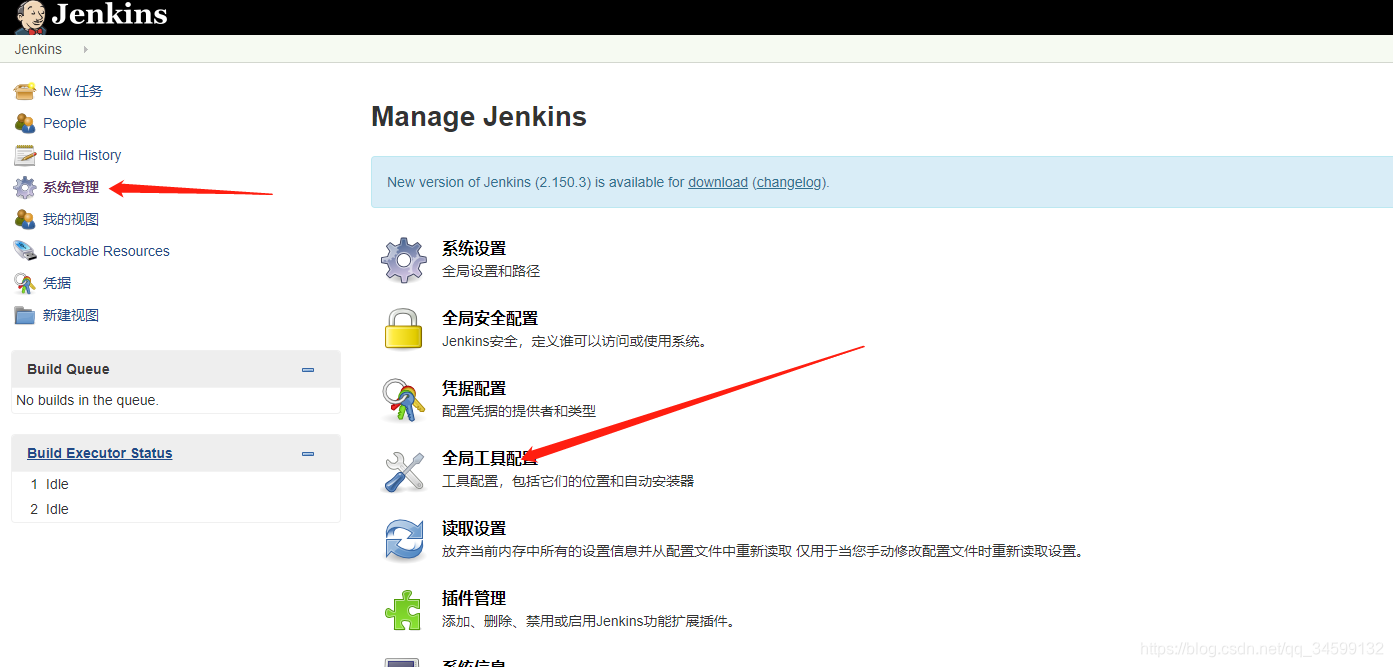Click the download link for Jenkins 2.150.3
1393x667 pixels.
(x=717, y=181)
